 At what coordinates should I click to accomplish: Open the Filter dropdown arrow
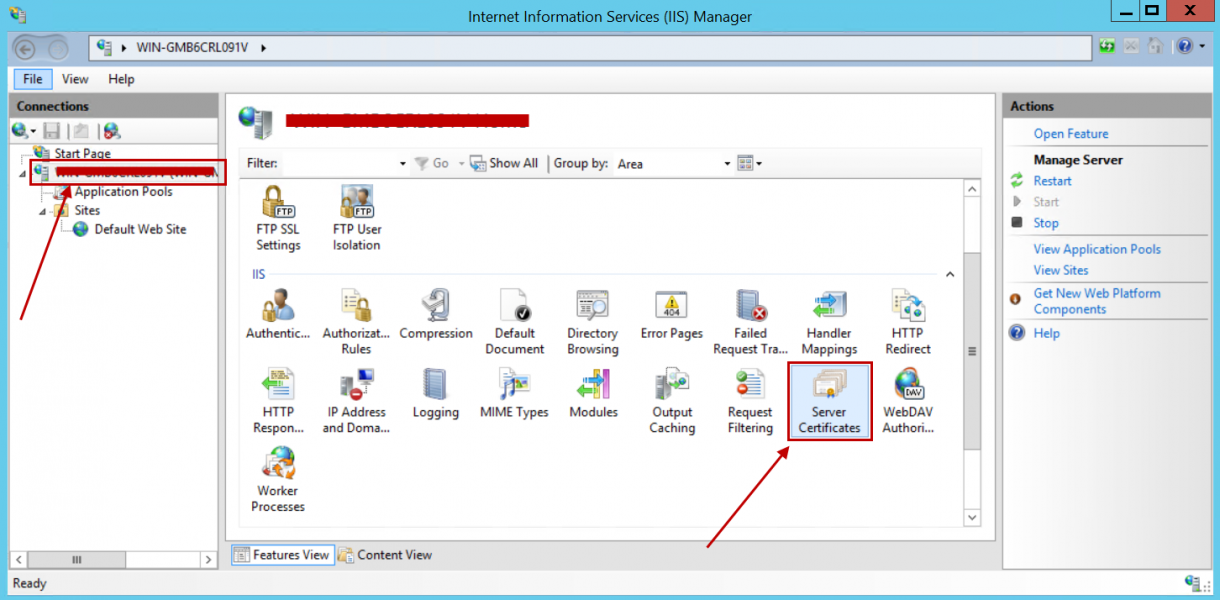click(403, 164)
